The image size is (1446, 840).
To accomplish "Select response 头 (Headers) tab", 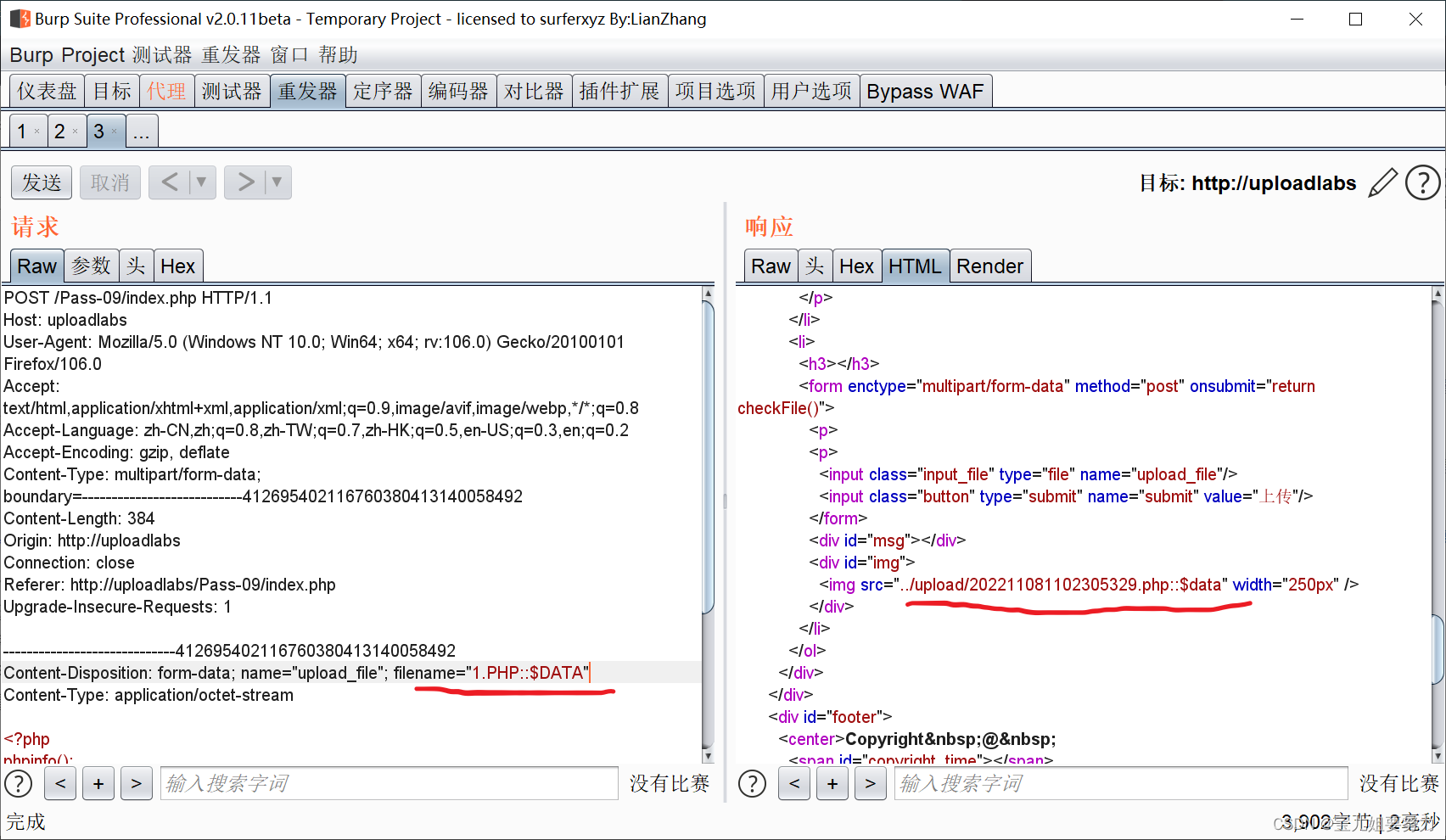I will pos(815,266).
